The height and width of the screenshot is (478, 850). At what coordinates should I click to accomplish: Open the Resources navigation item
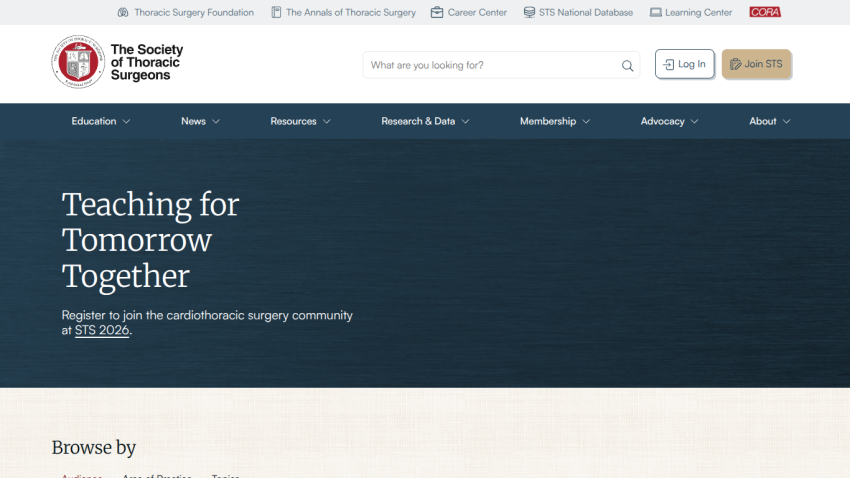293,121
